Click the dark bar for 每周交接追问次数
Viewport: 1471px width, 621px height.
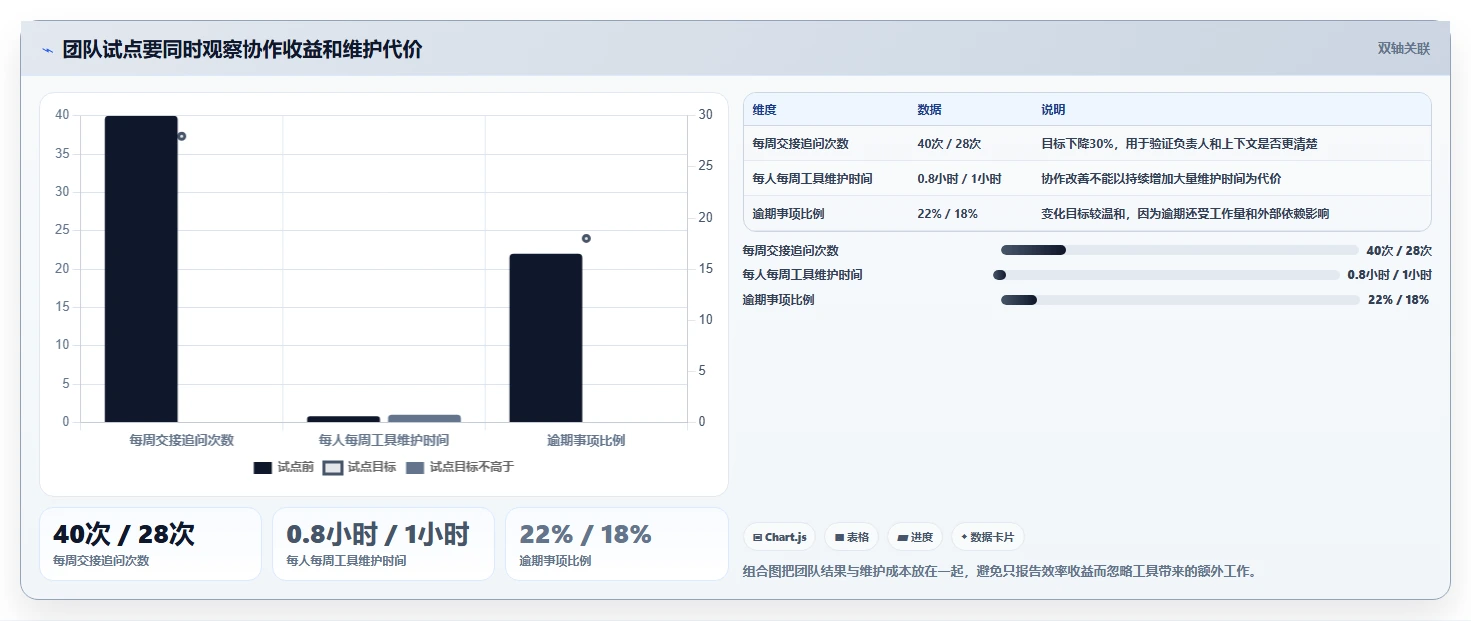coord(141,269)
